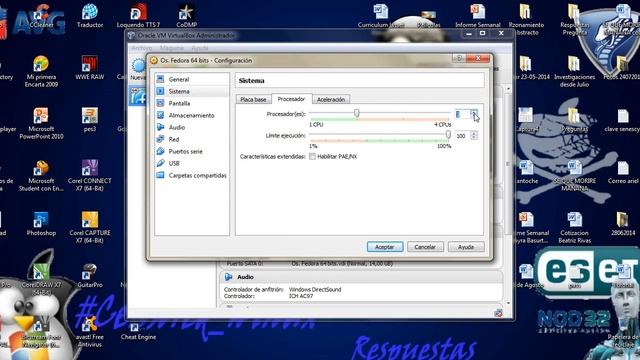
Task: Select the Photoshop desktop shortcut
Action: 41,224
